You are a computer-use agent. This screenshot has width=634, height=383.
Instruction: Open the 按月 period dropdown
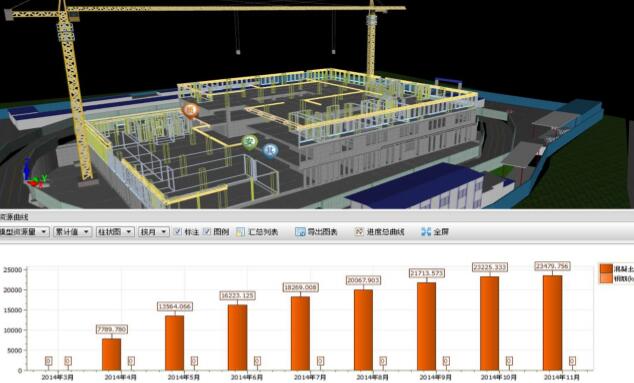[154, 232]
